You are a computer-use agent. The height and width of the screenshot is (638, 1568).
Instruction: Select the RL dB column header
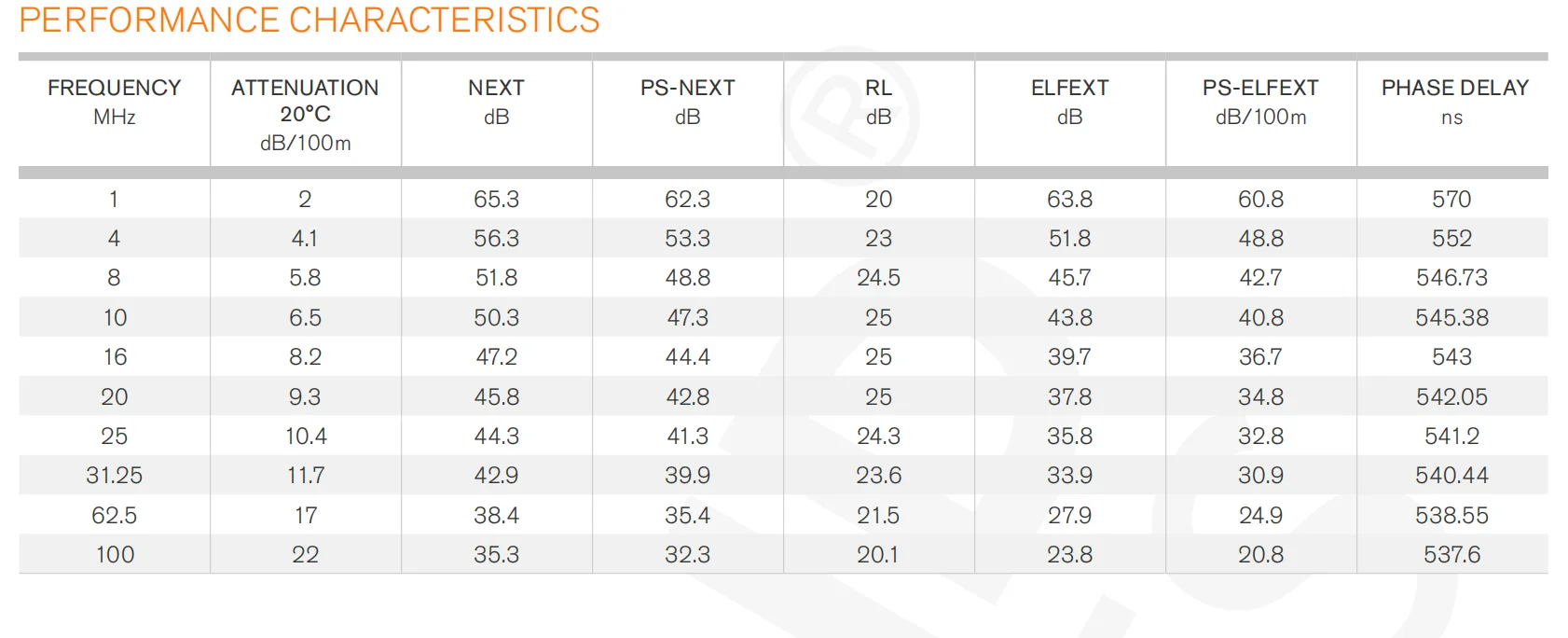pos(878,102)
